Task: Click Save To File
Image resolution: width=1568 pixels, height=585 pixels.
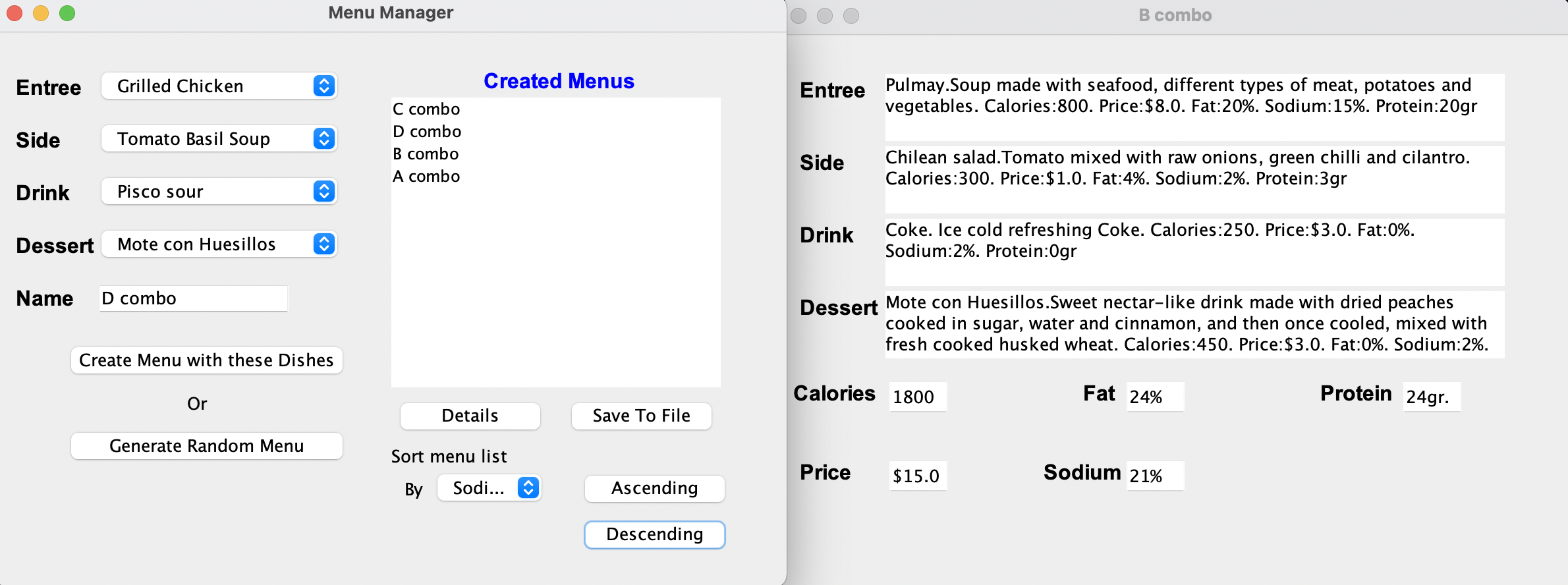Action: (641, 416)
